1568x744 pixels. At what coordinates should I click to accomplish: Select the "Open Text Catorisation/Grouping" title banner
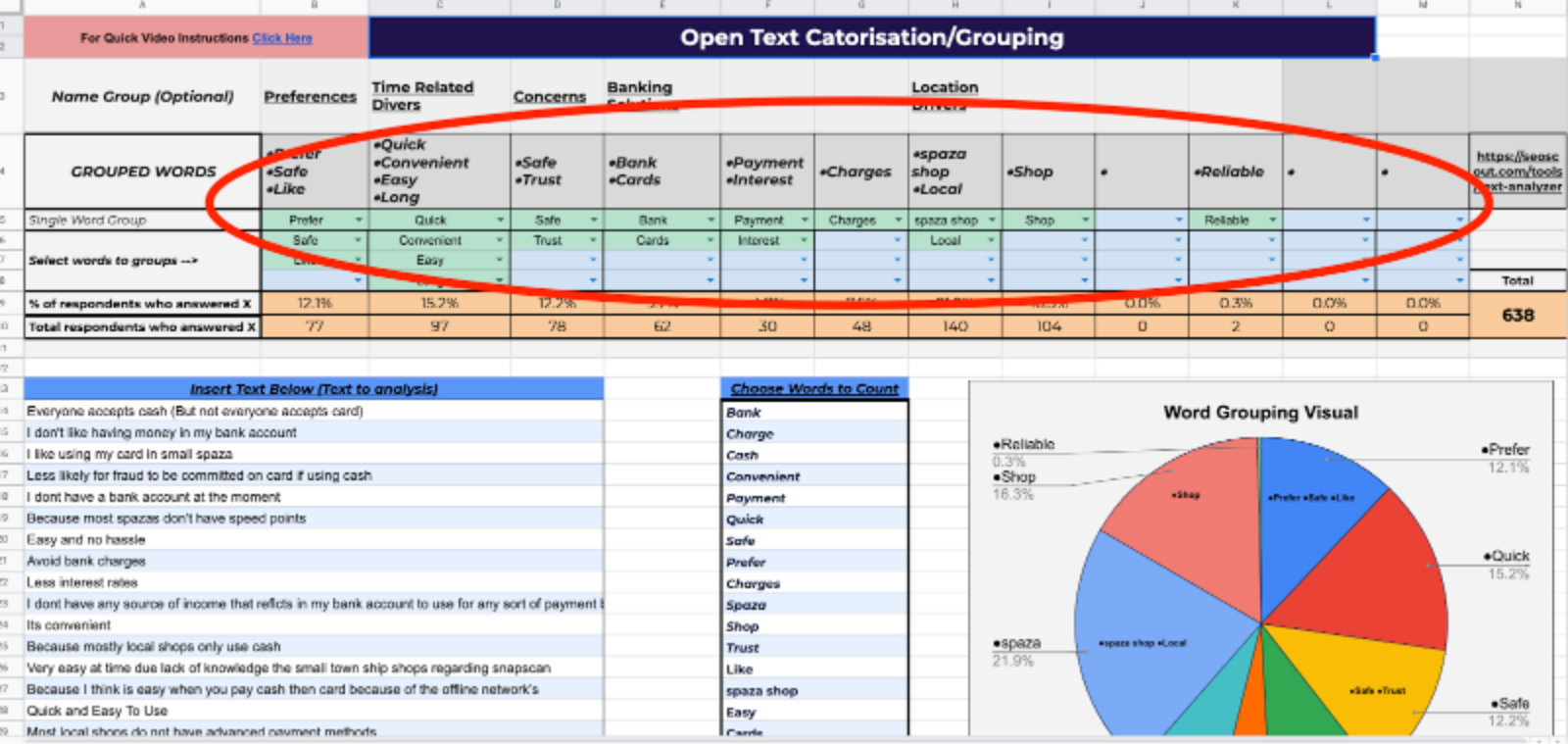(872, 37)
